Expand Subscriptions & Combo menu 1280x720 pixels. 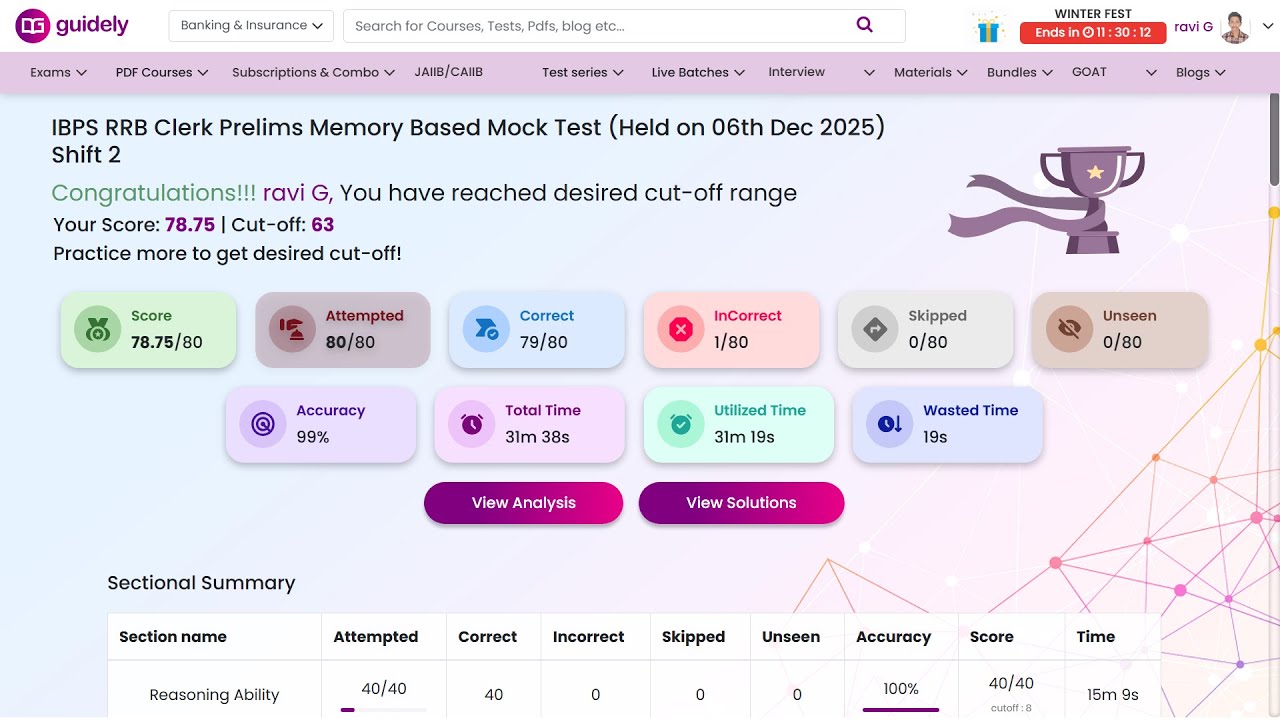point(315,72)
